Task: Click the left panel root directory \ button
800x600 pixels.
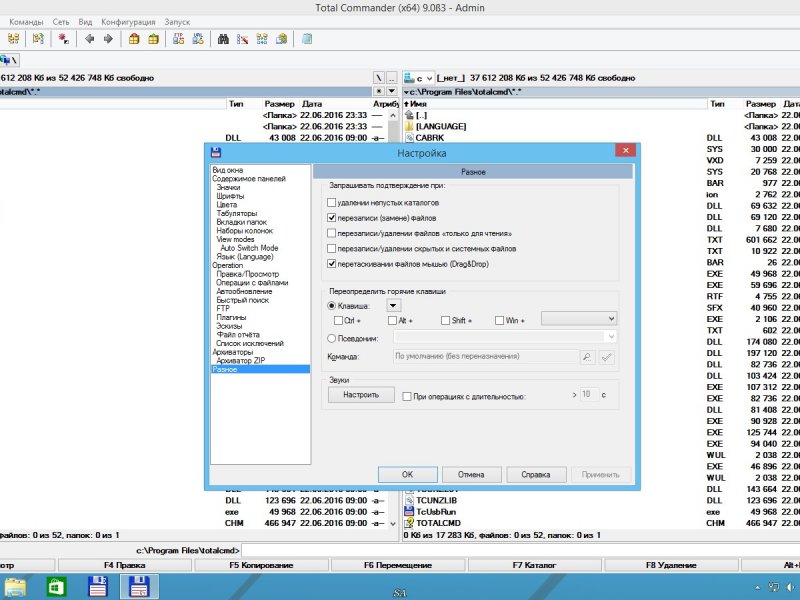Action: pyautogui.click(x=379, y=78)
